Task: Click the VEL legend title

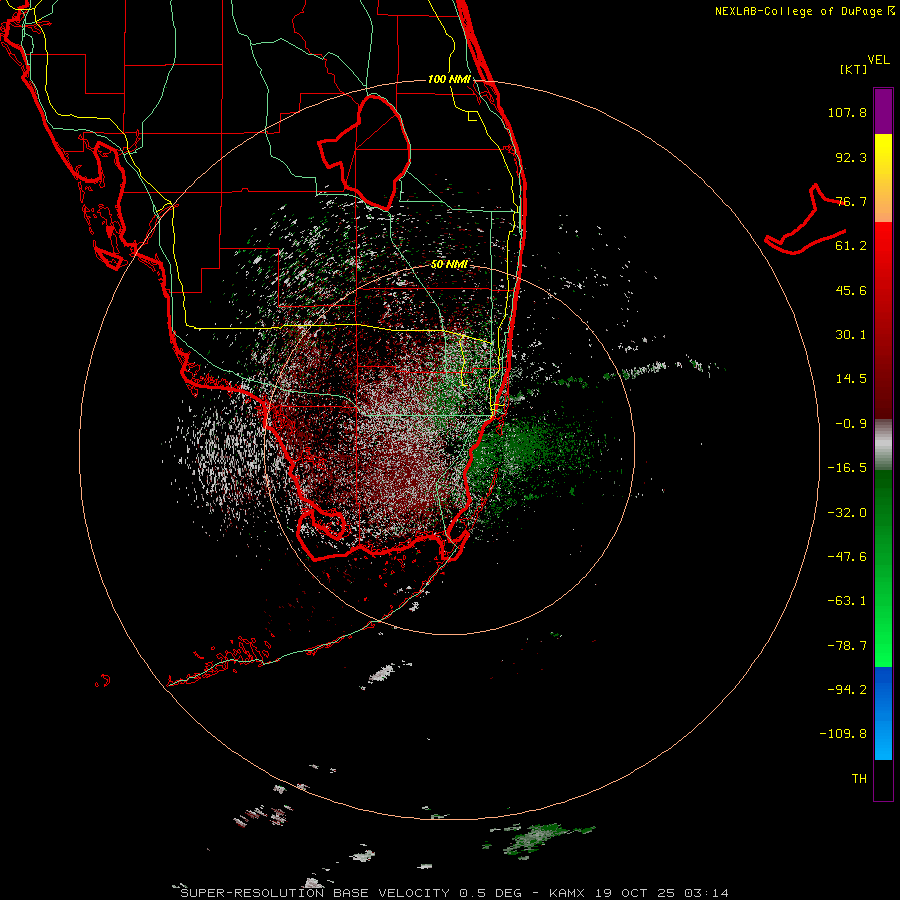Action: point(878,60)
